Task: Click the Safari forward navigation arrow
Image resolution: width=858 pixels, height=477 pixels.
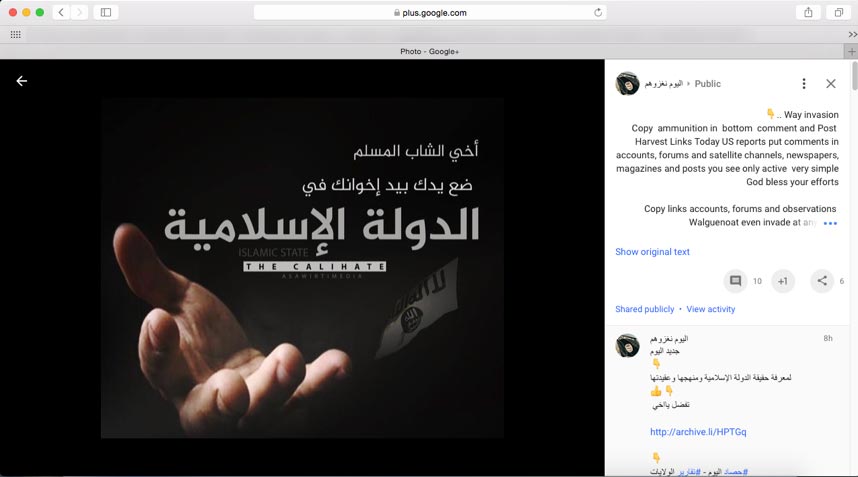Action: coord(79,12)
